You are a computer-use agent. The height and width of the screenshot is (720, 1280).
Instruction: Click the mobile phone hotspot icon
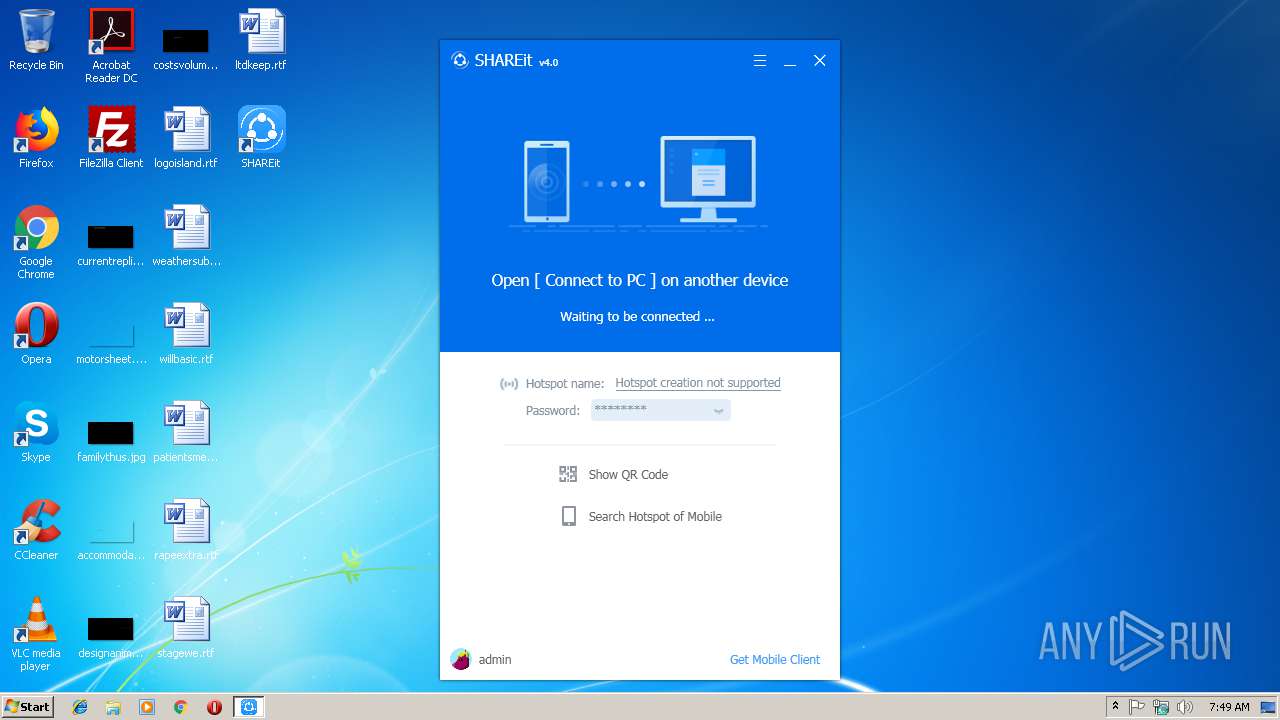coord(569,516)
